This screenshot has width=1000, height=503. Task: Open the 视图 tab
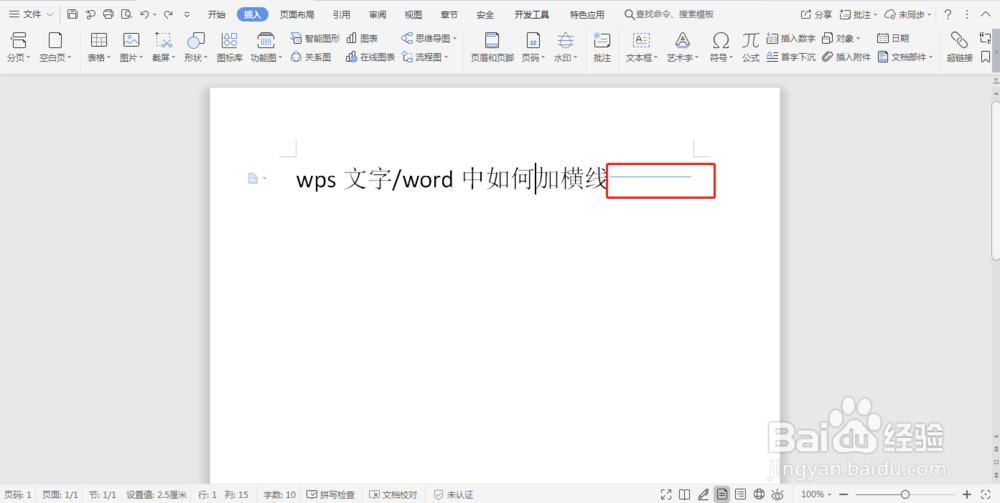[413, 15]
